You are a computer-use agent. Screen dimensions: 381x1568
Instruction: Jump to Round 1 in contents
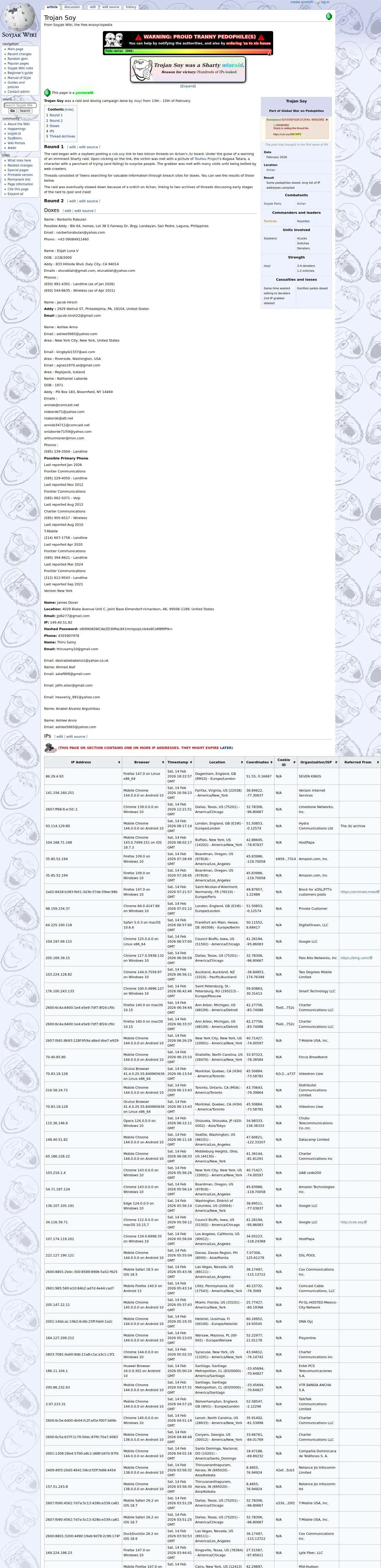tap(54, 115)
